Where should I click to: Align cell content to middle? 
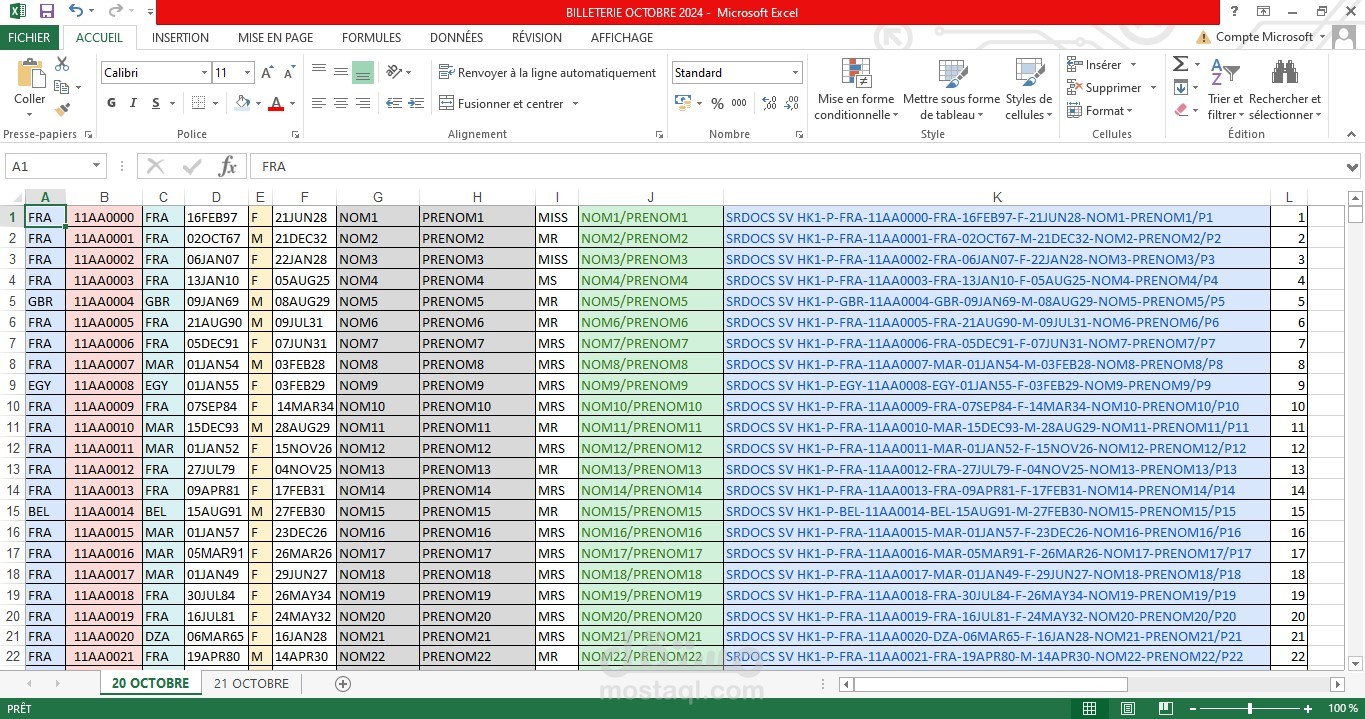(341, 72)
